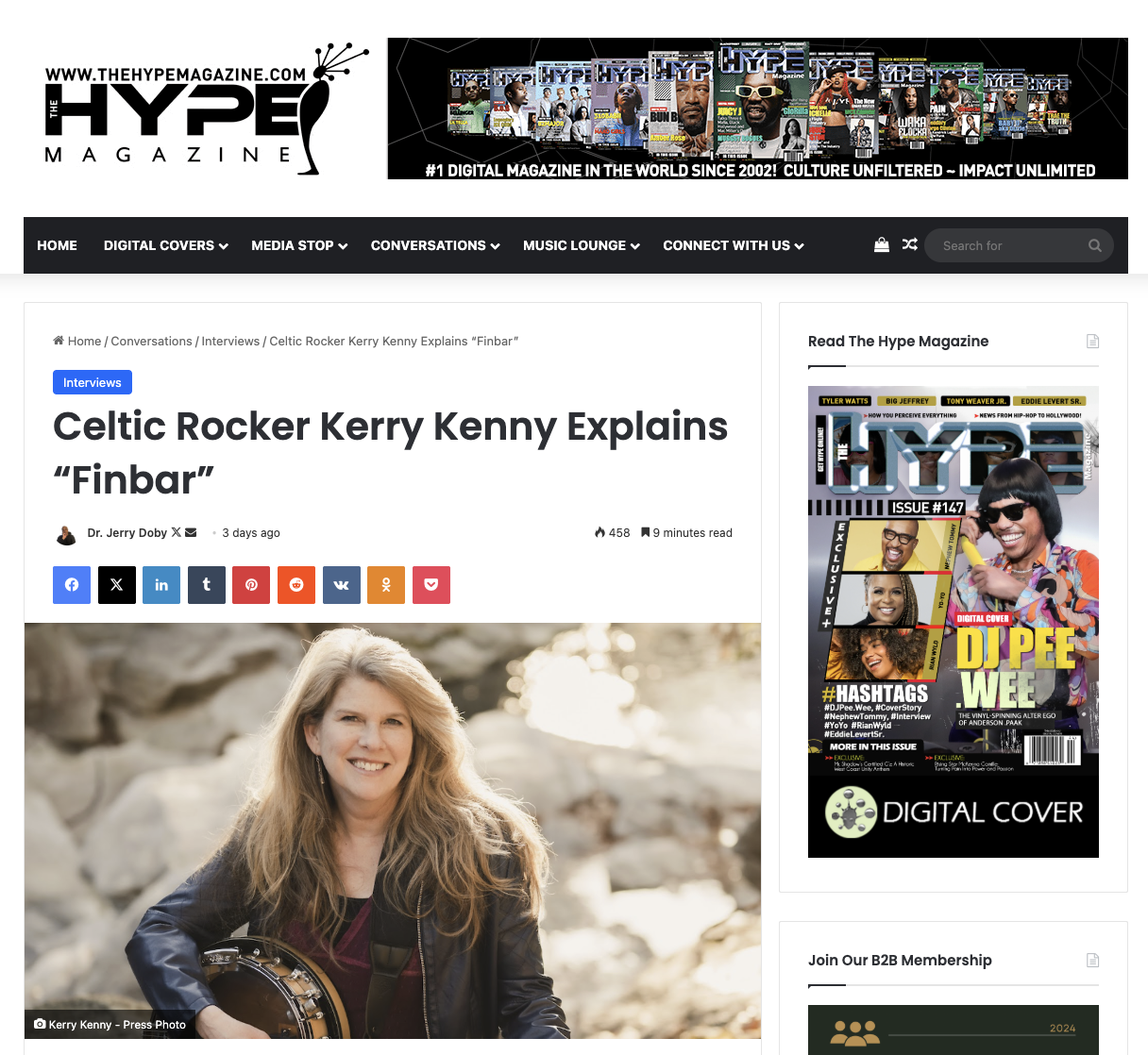Save article to Pocket
The width and height of the screenshot is (1148, 1055).
(x=431, y=585)
